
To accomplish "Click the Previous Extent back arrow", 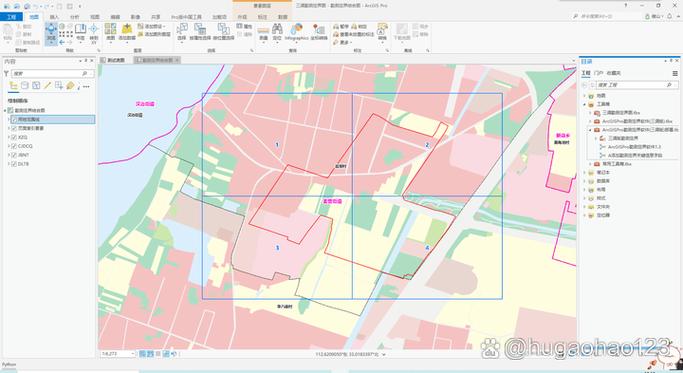I will coord(62,42).
